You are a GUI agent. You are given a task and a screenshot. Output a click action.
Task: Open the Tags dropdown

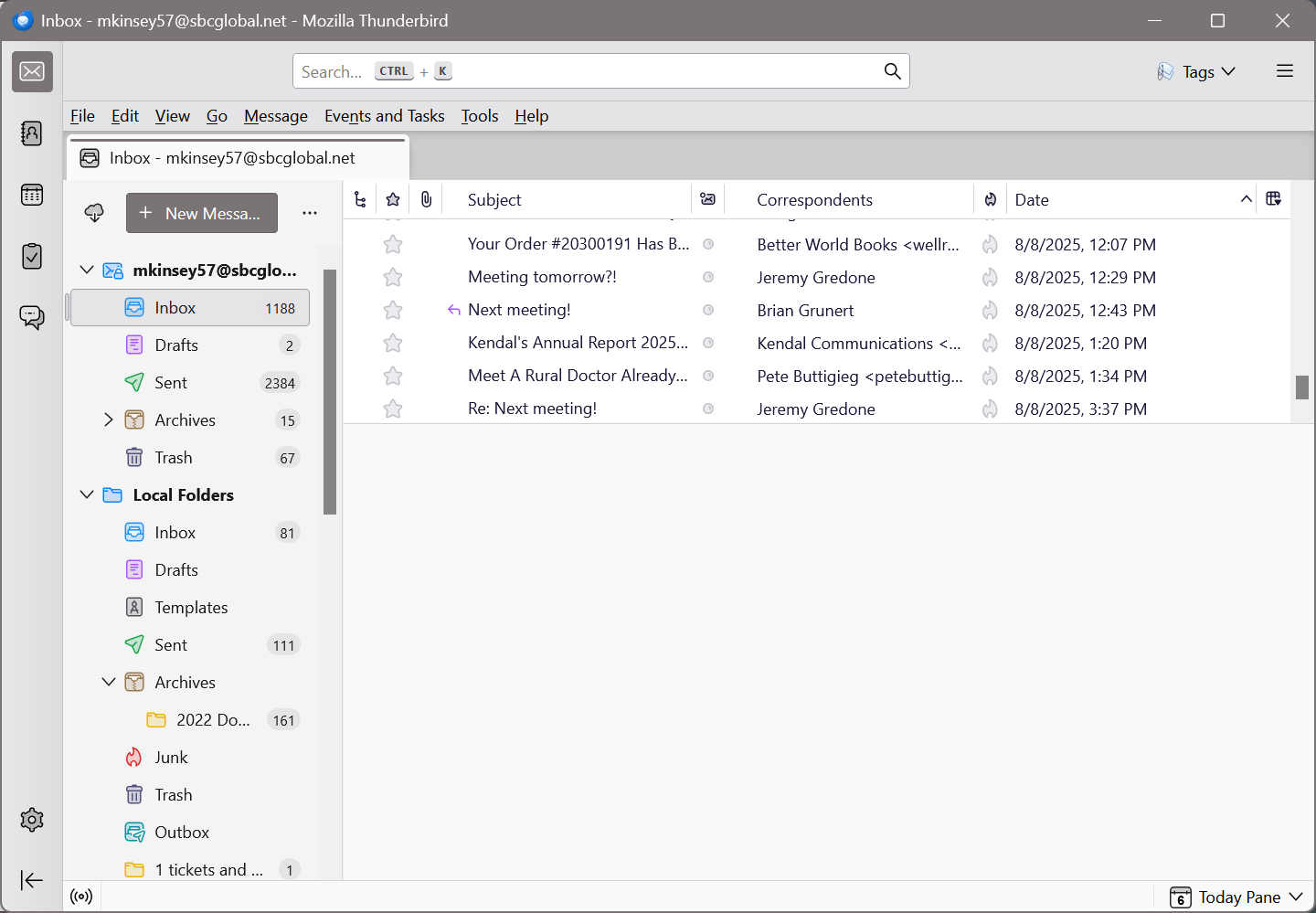pos(1196,71)
